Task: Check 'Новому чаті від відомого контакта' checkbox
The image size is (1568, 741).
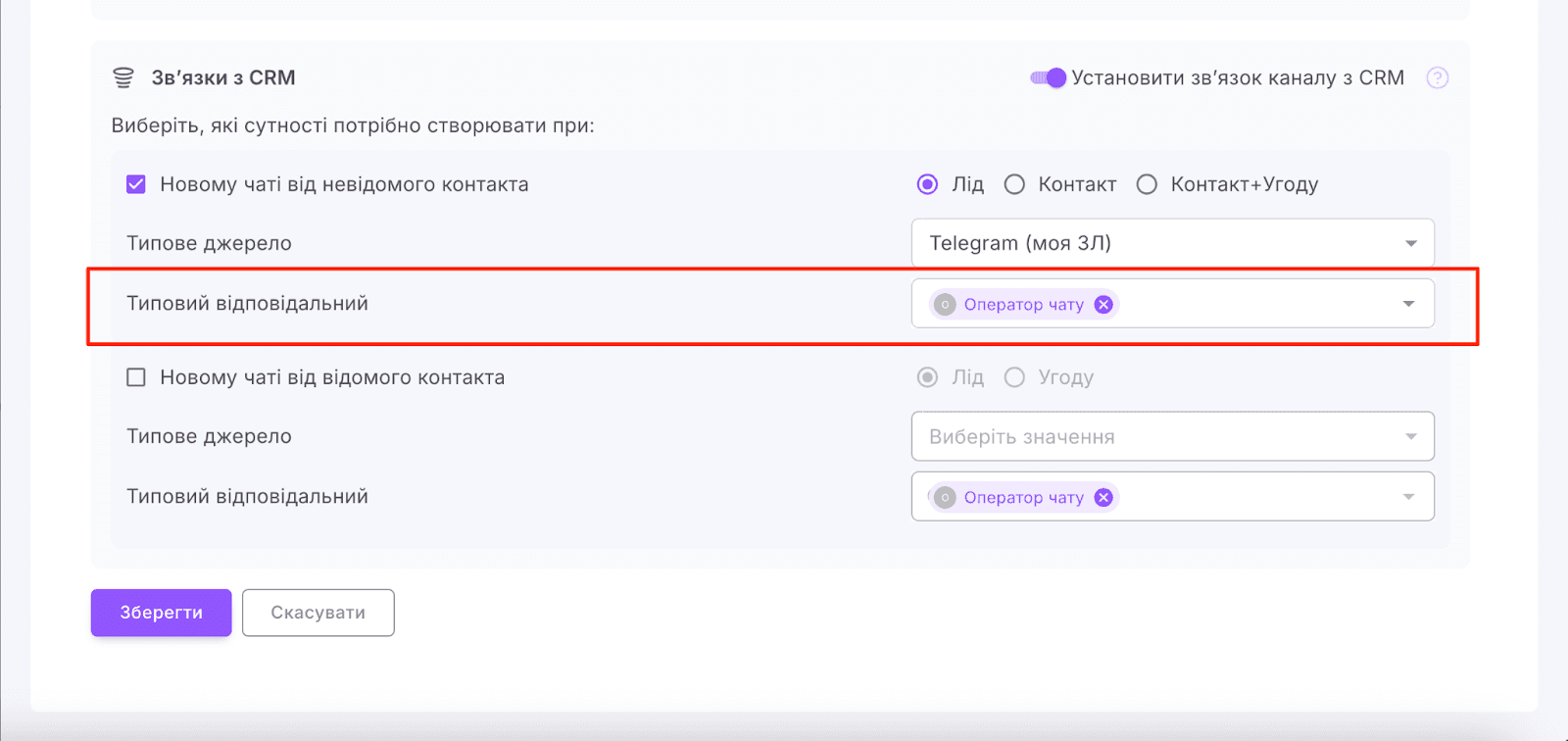Action: tap(136, 377)
